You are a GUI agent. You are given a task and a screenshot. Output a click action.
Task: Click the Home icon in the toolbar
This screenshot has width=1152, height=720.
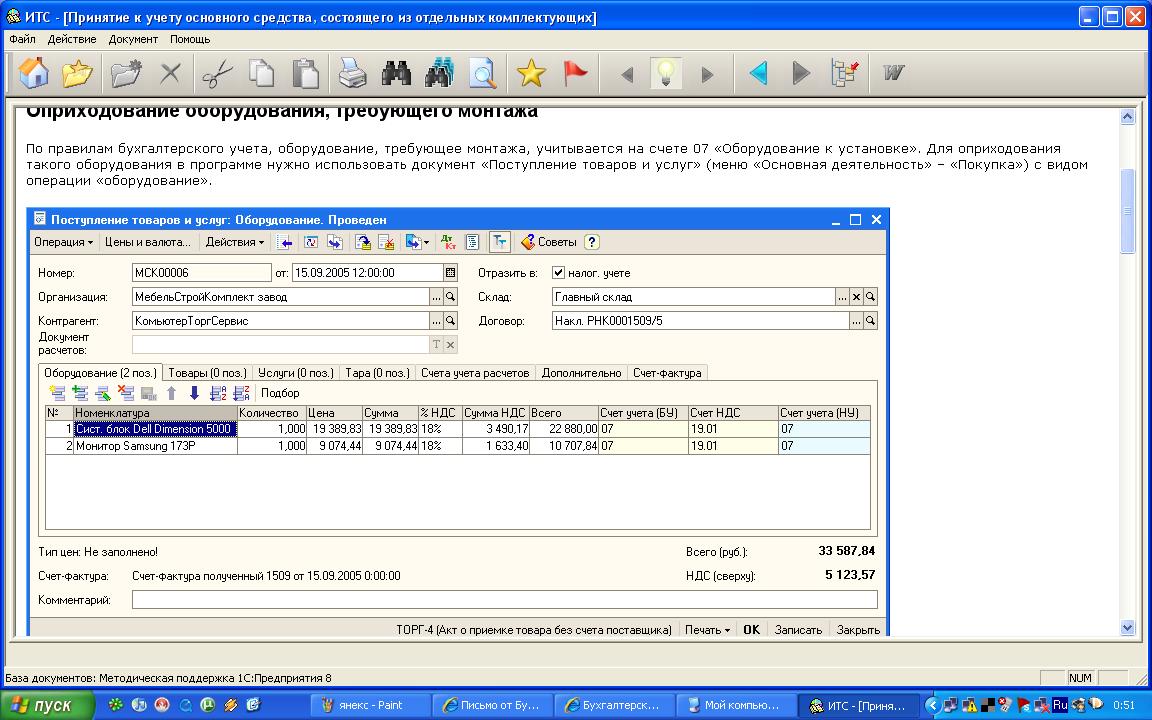point(33,73)
